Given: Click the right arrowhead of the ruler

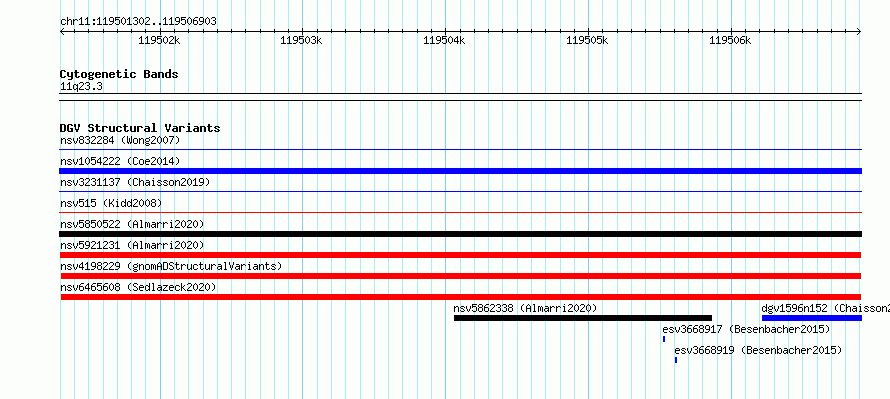Looking at the screenshot, I should coord(859,32).
